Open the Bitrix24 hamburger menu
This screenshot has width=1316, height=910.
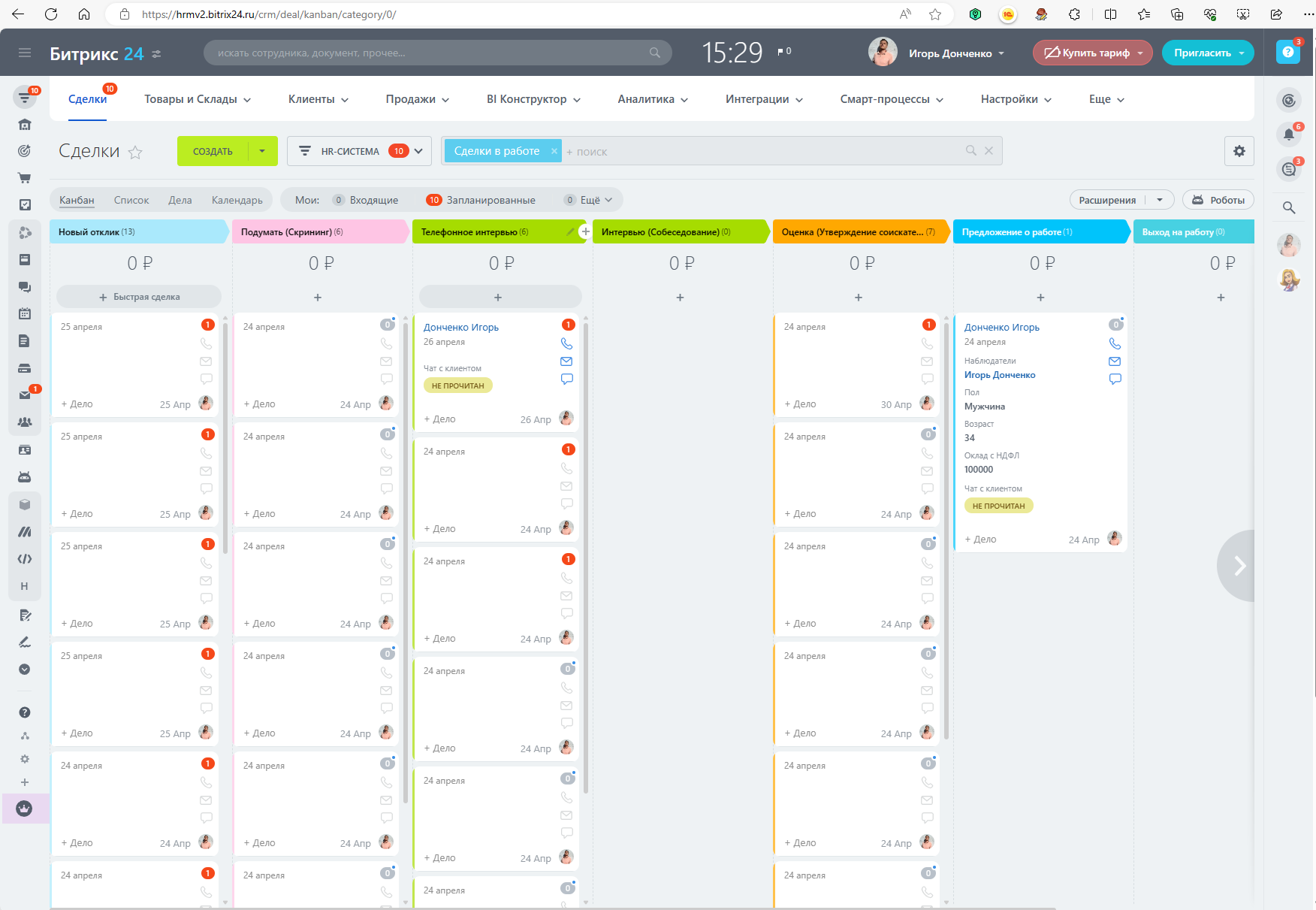click(x=25, y=53)
